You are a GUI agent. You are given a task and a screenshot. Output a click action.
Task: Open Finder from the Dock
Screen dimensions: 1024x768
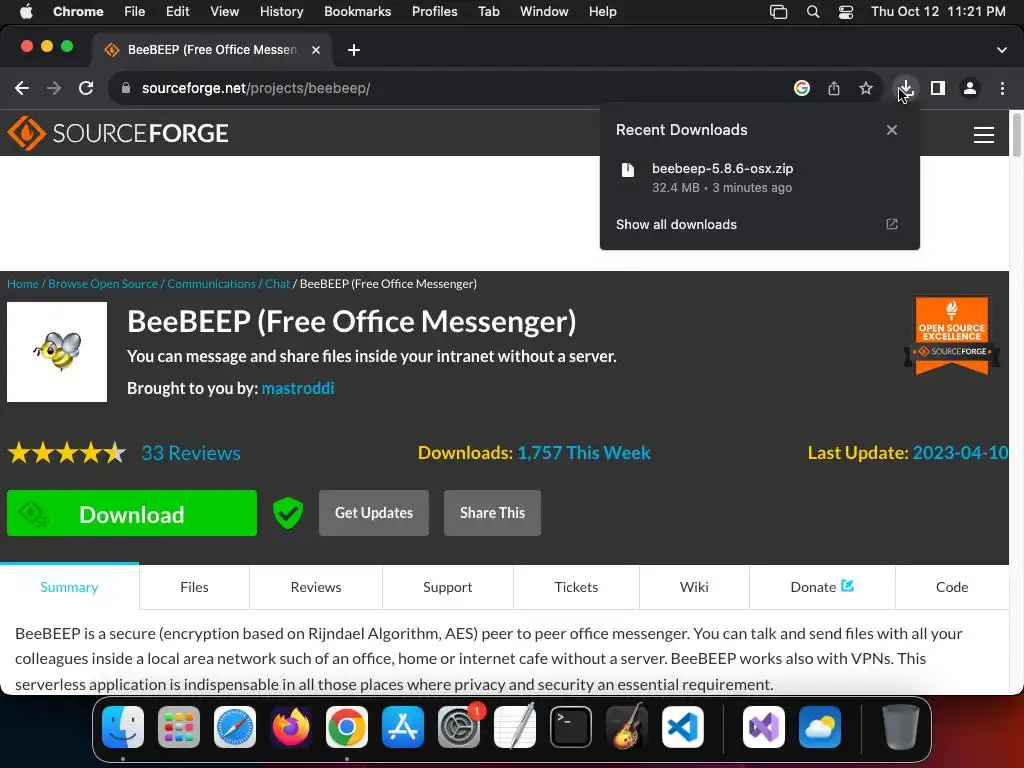click(x=123, y=727)
